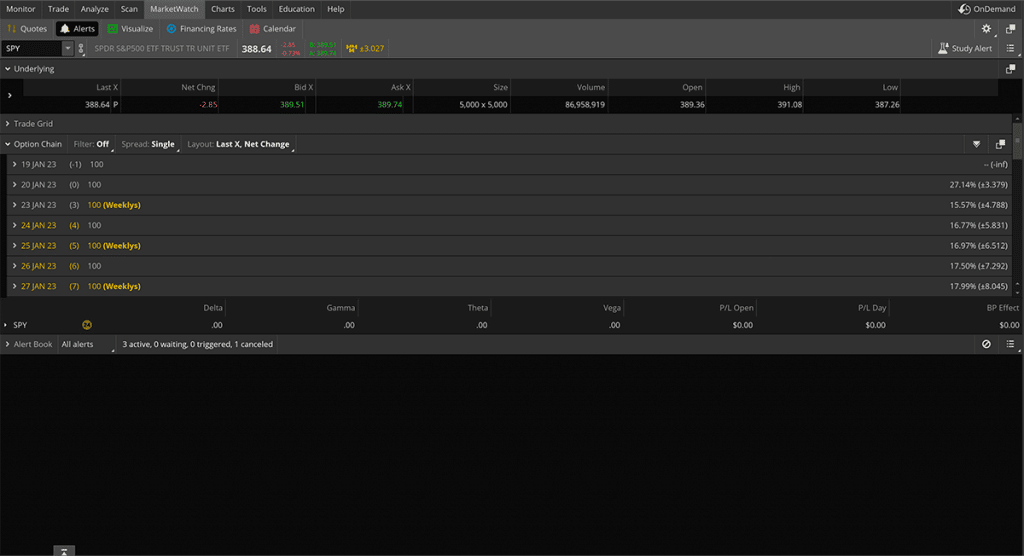Collapse the Underlying section
Viewport: 1024px width, 556px height.
[8, 69]
